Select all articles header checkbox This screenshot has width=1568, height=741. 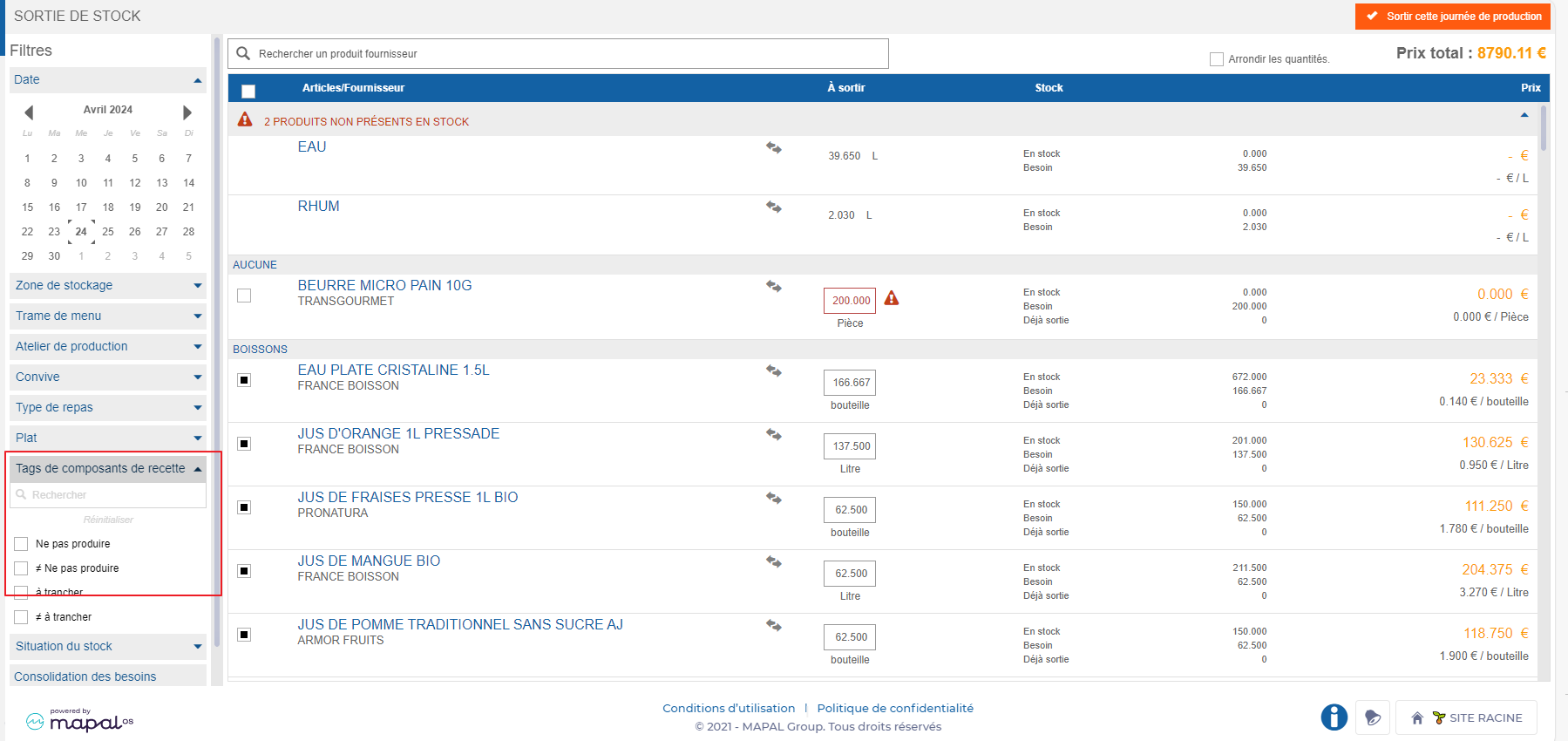point(248,91)
